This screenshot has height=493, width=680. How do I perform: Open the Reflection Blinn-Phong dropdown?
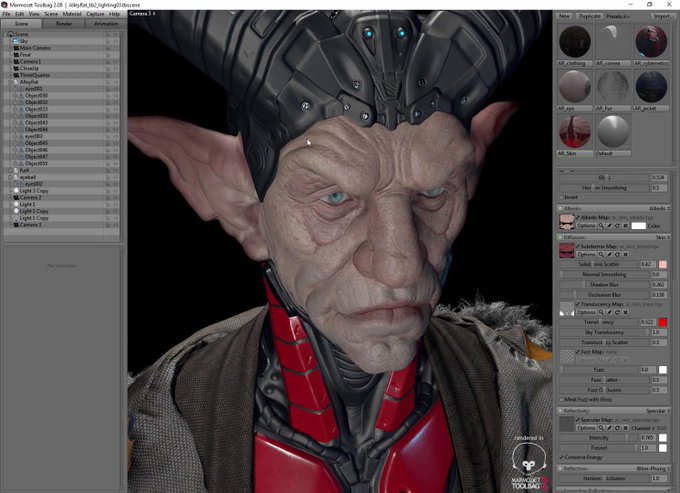[x=653, y=469]
